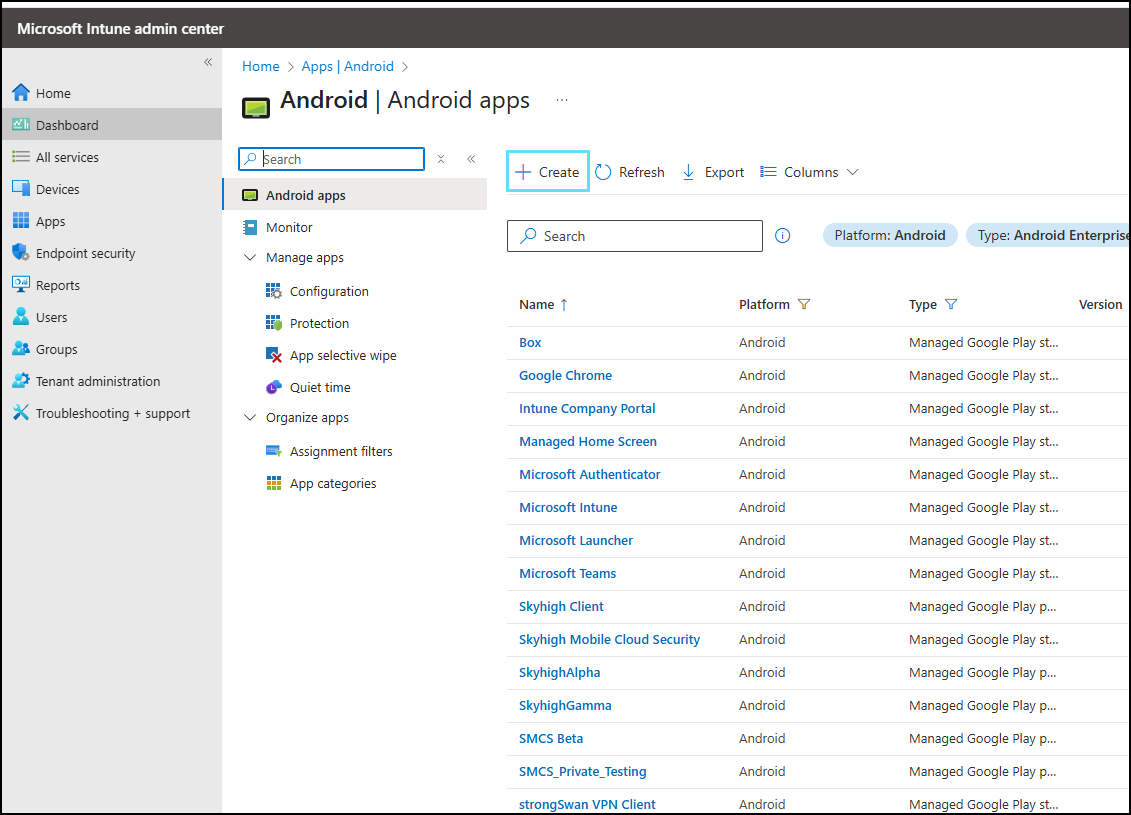1131x815 pixels.
Task: Click the Monitor notebook icon
Action: point(250,227)
